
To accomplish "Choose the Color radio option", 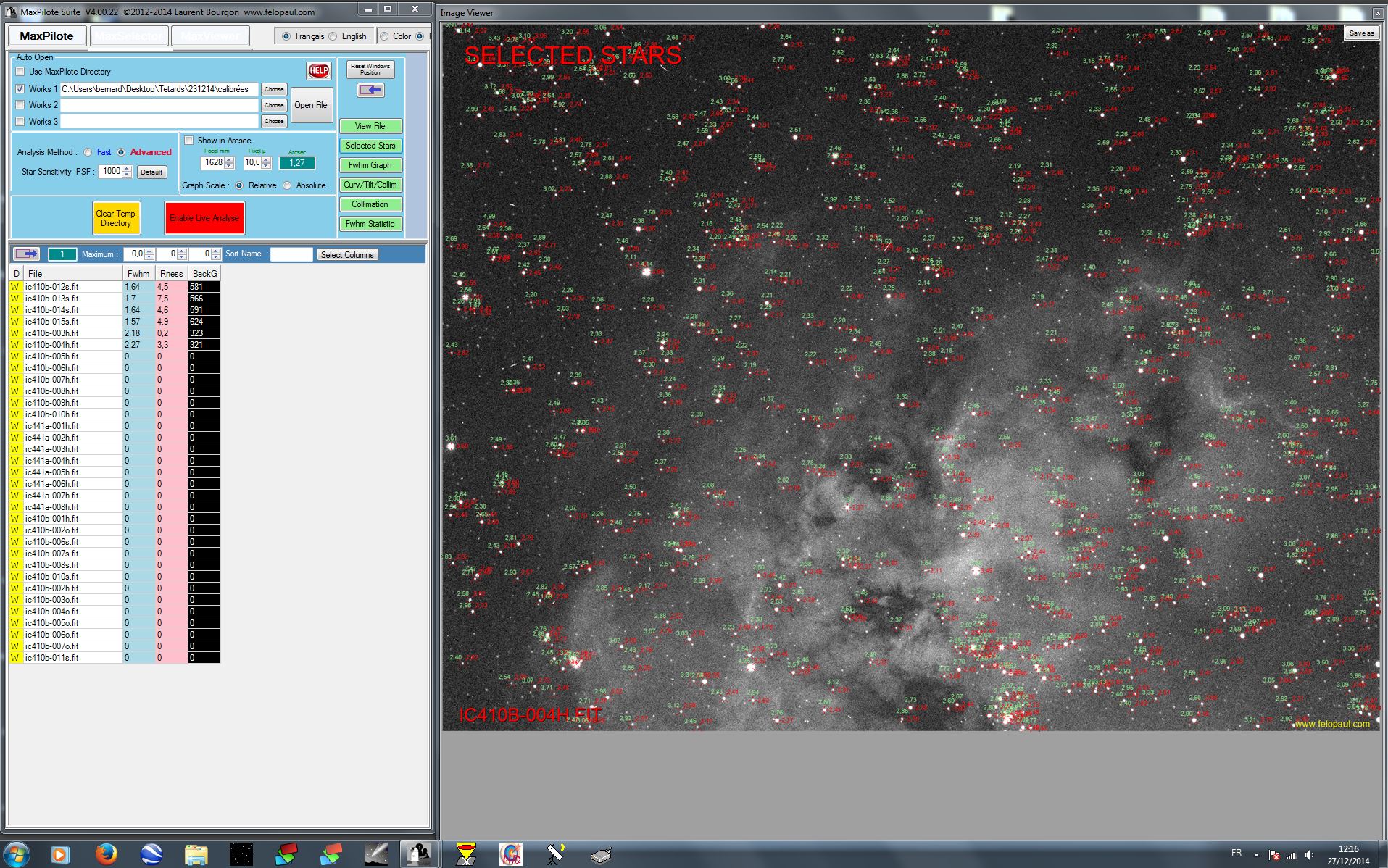I will 384,36.
